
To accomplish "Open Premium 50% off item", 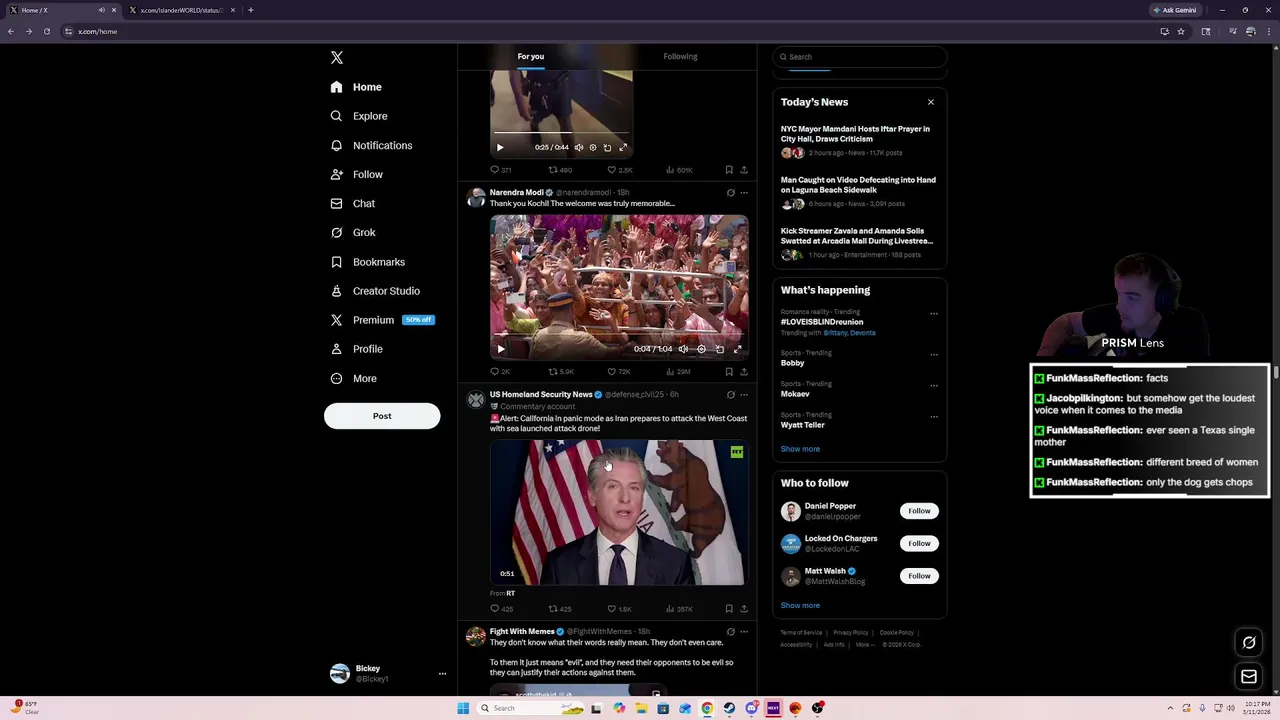I will tap(382, 320).
